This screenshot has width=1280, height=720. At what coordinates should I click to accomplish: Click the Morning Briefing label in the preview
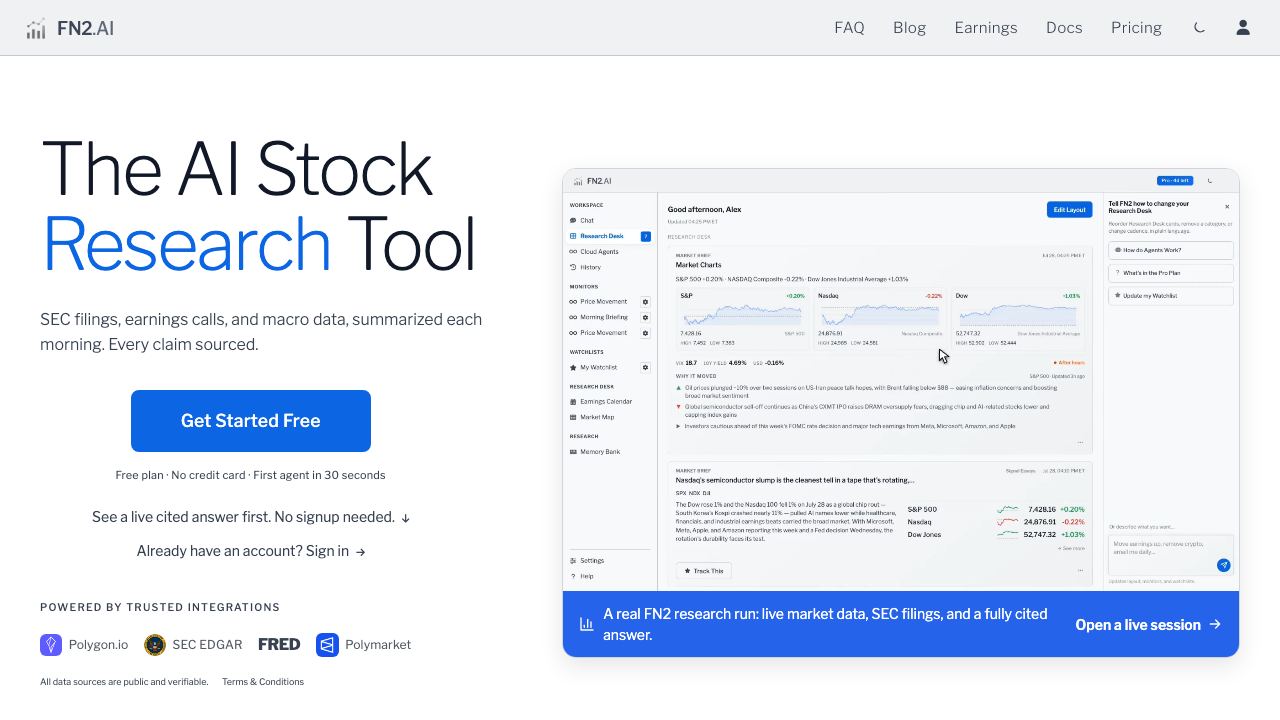click(604, 317)
